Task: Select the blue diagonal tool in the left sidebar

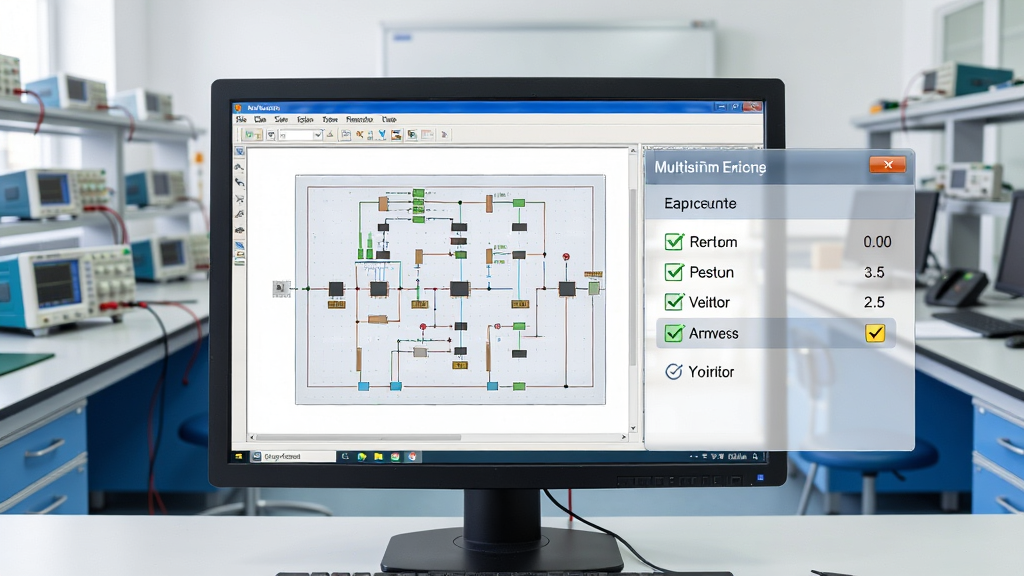Action: pyautogui.click(x=240, y=246)
